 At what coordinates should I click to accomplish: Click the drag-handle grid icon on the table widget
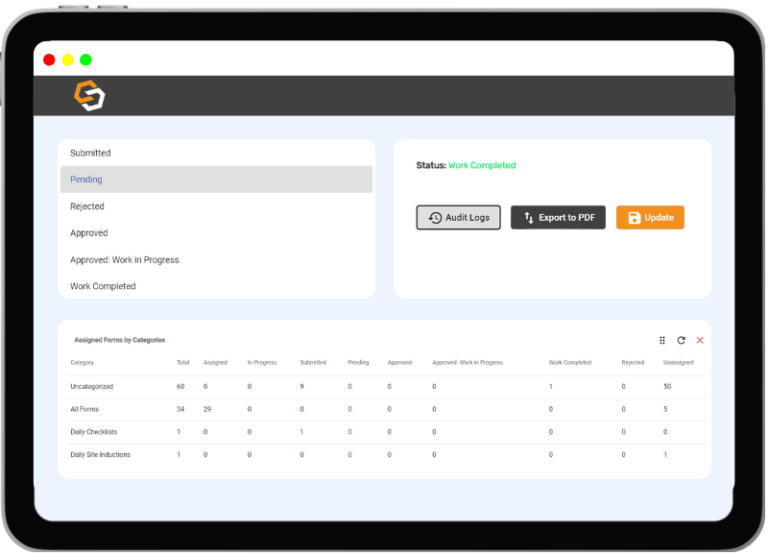662,340
